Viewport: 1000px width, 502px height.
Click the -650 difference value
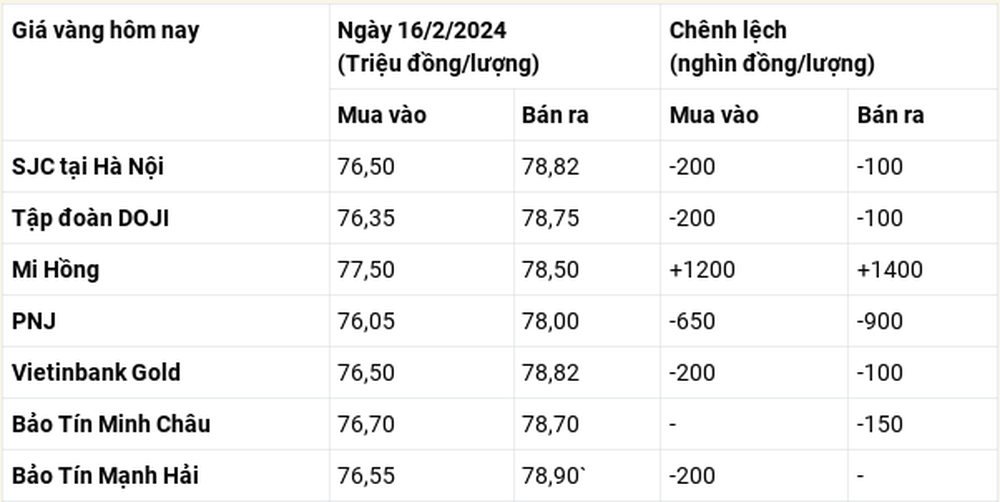pyautogui.click(x=692, y=321)
